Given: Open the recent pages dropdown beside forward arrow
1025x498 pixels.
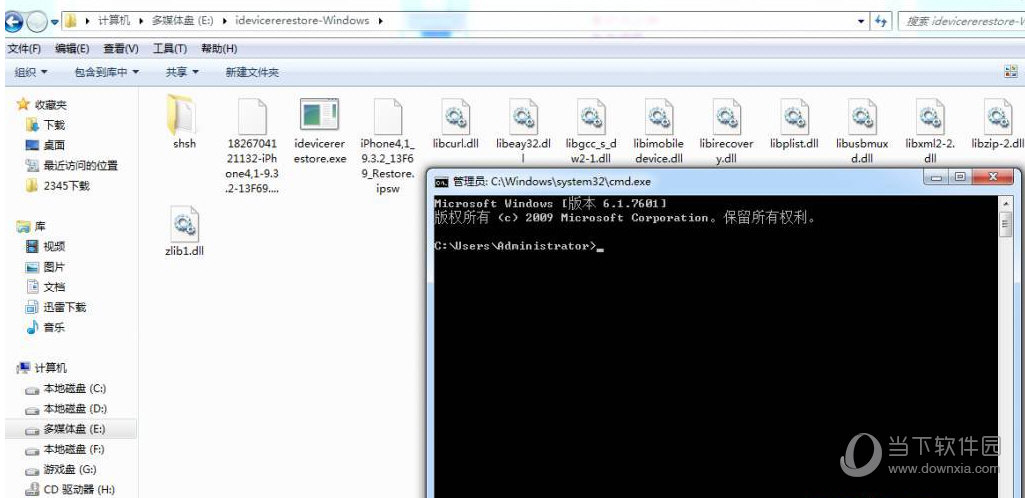Looking at the screenshot, I should click(54, 22).
